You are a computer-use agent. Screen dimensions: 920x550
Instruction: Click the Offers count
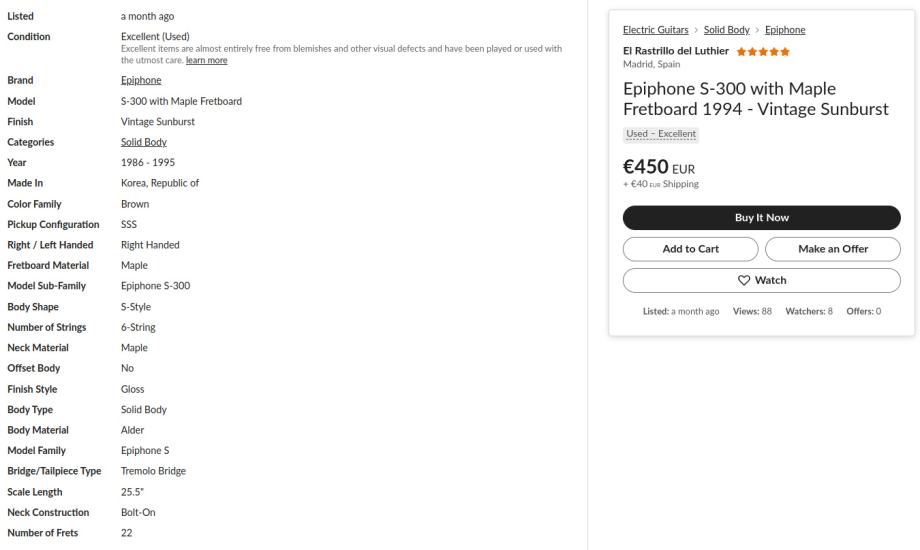(863, 311)
